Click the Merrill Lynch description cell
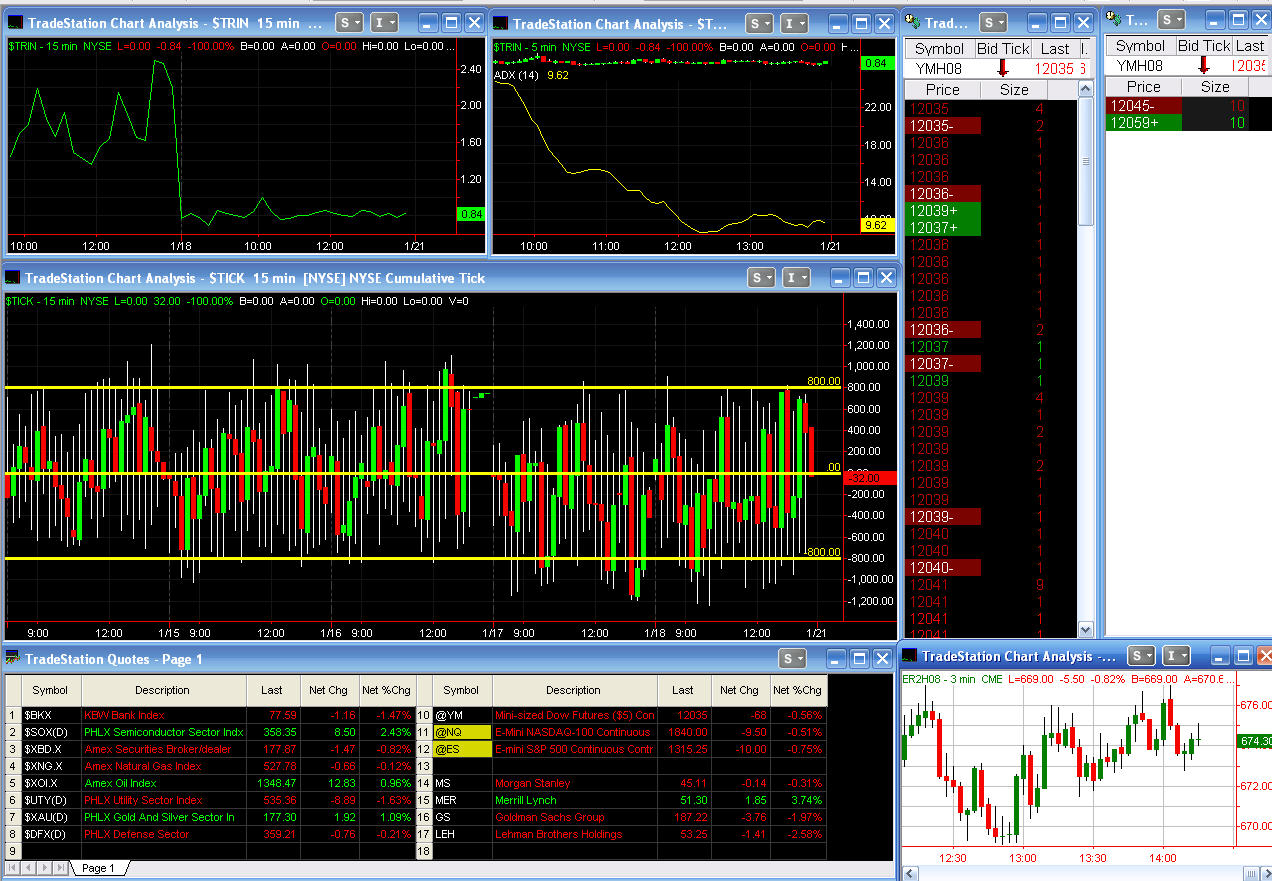1272x881 pixels. coord(574,801)
